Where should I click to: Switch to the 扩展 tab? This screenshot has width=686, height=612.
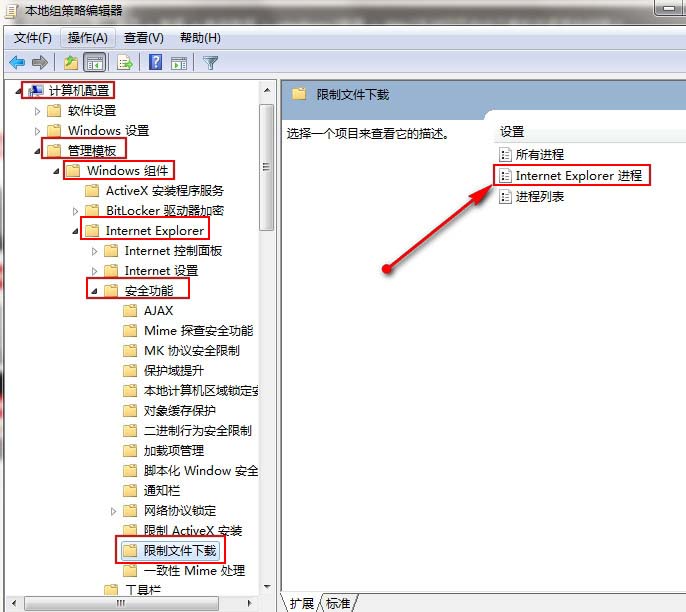tap(301, 603)
